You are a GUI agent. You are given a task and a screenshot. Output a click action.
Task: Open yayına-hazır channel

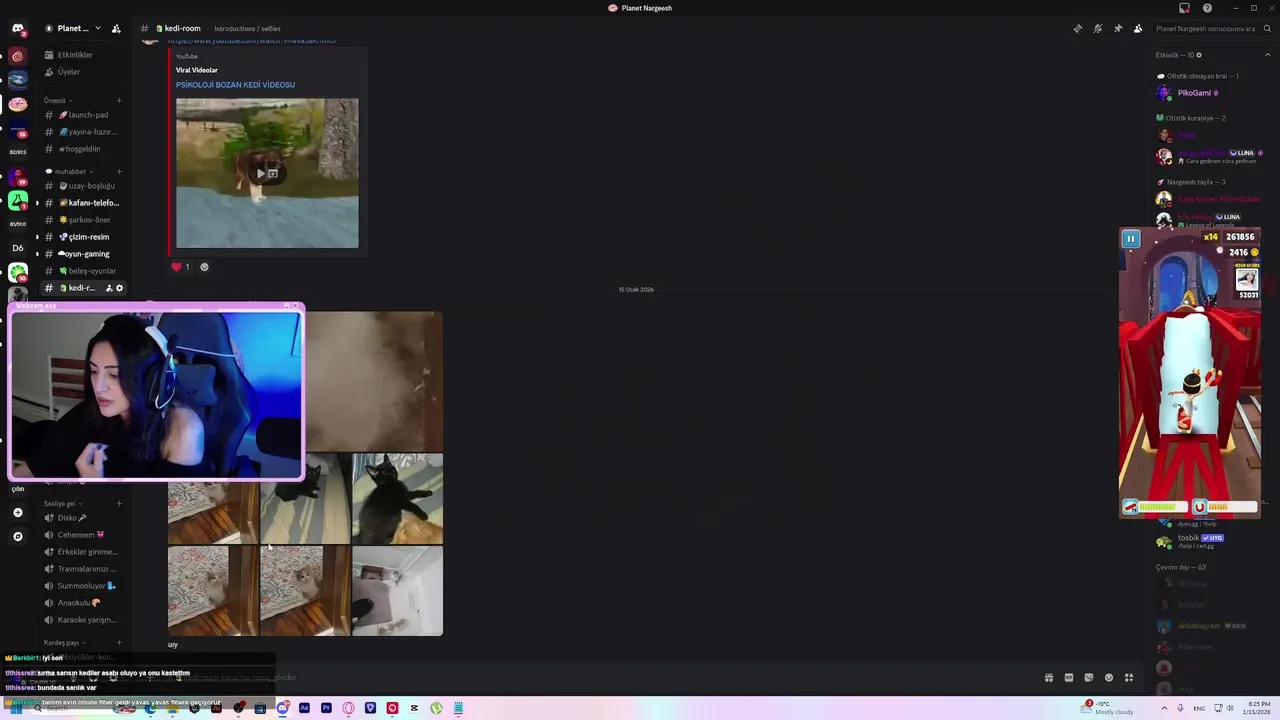point(83,132)
